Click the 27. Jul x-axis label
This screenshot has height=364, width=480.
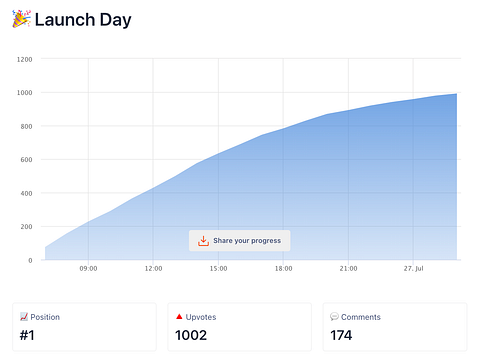[413, 268]
